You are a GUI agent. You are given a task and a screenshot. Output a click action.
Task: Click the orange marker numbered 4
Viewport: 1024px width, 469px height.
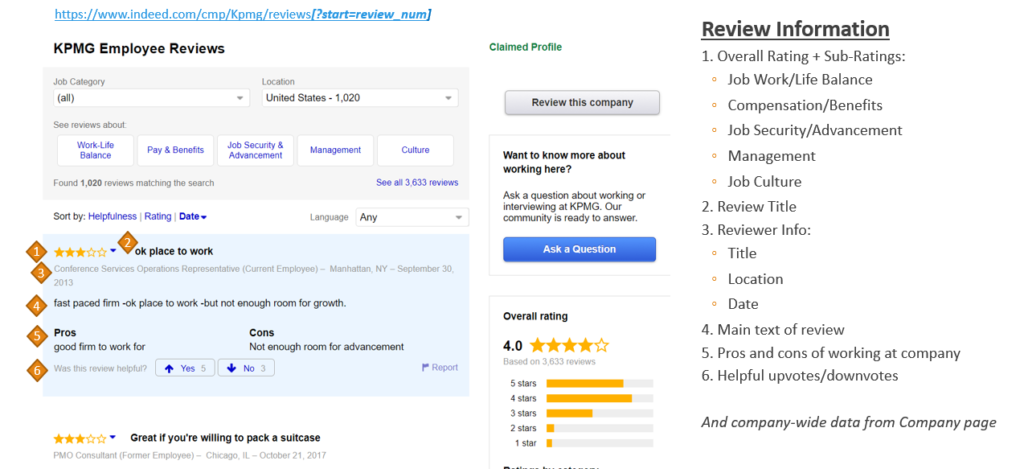click(x=38, y=304)
